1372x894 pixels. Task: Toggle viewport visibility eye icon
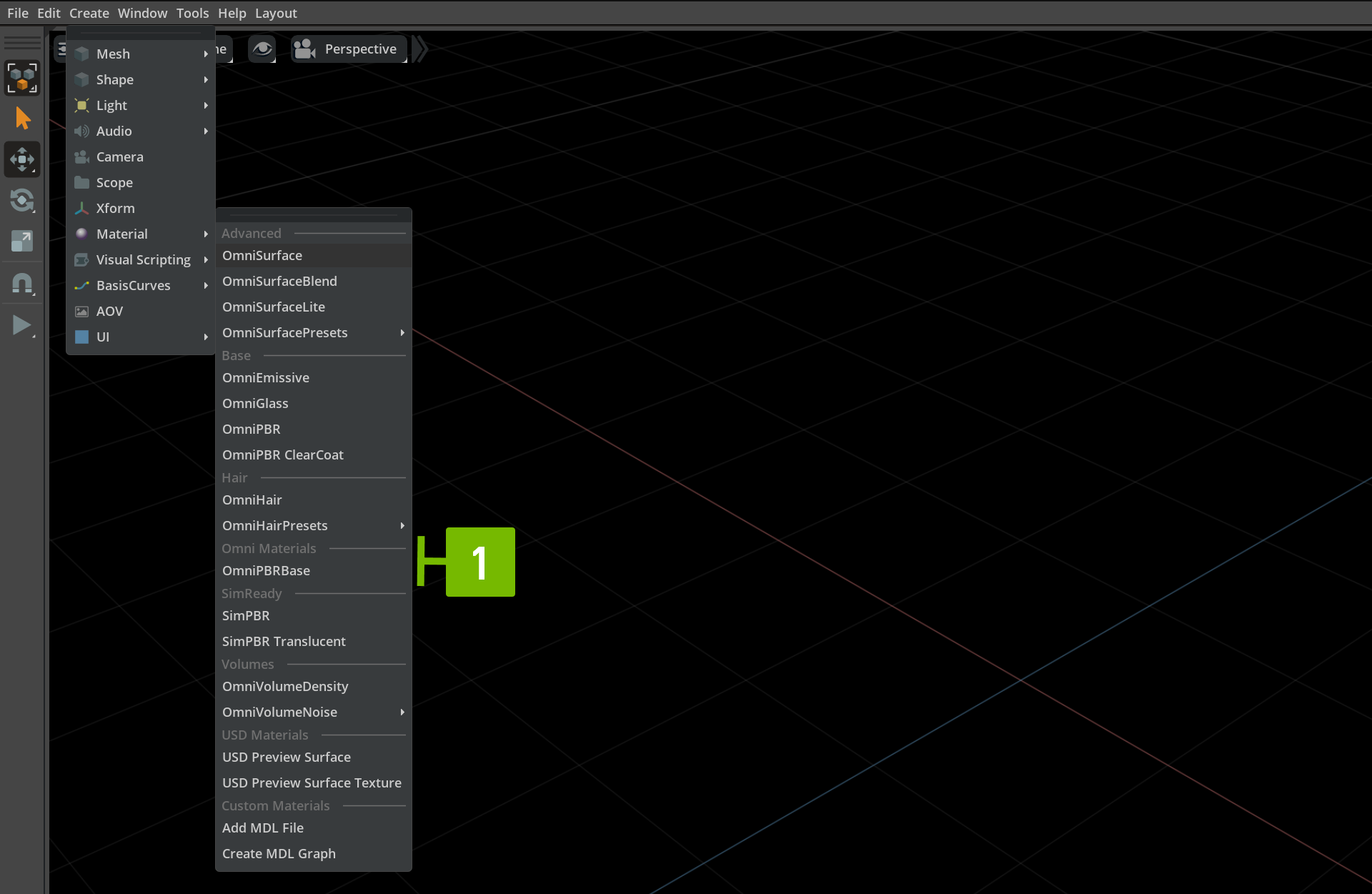pos(262,49)
